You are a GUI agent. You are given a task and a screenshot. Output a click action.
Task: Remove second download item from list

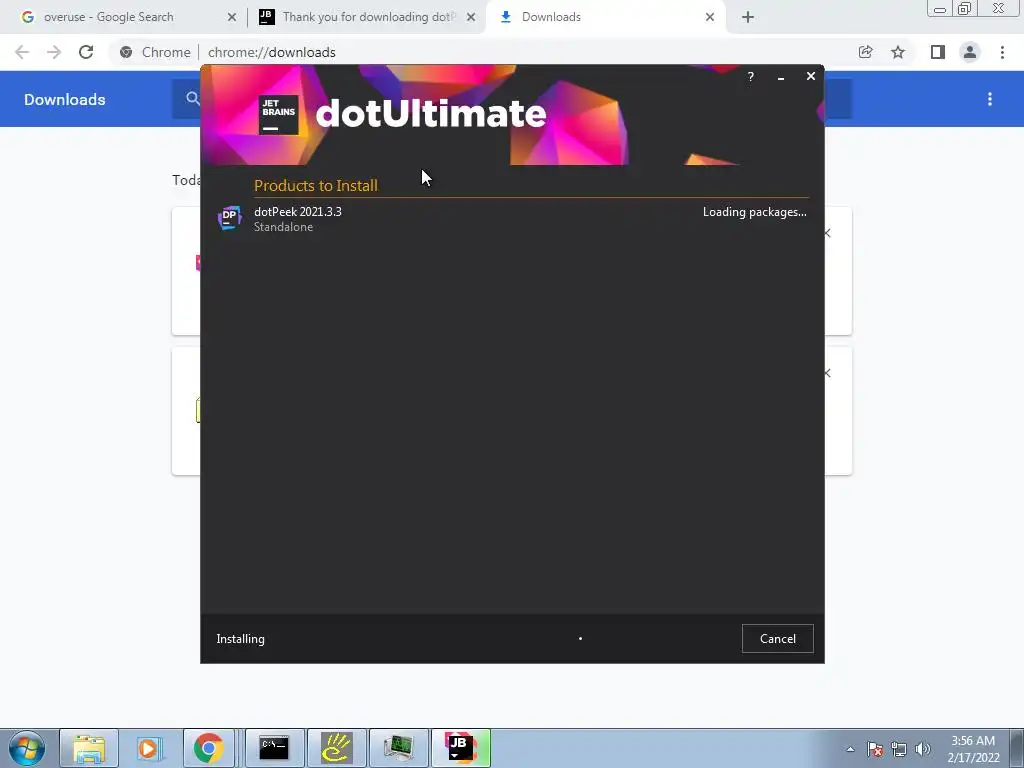coord(828,374)
